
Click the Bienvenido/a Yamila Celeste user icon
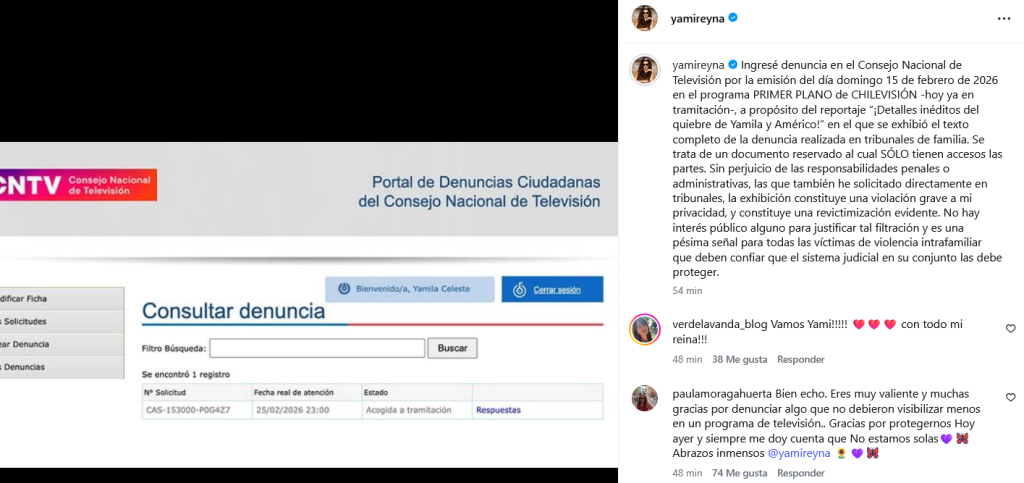click(x=344, y=289)
